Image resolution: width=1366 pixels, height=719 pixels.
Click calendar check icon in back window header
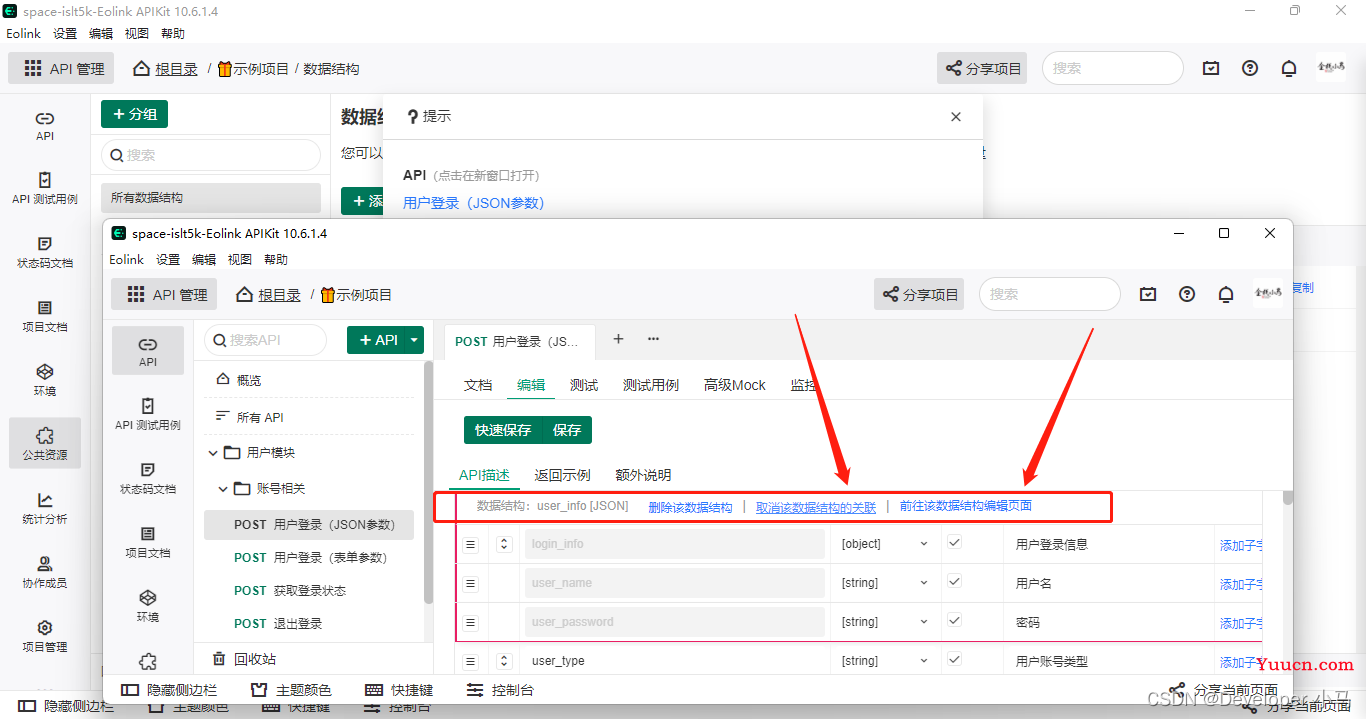(1211, 68)
